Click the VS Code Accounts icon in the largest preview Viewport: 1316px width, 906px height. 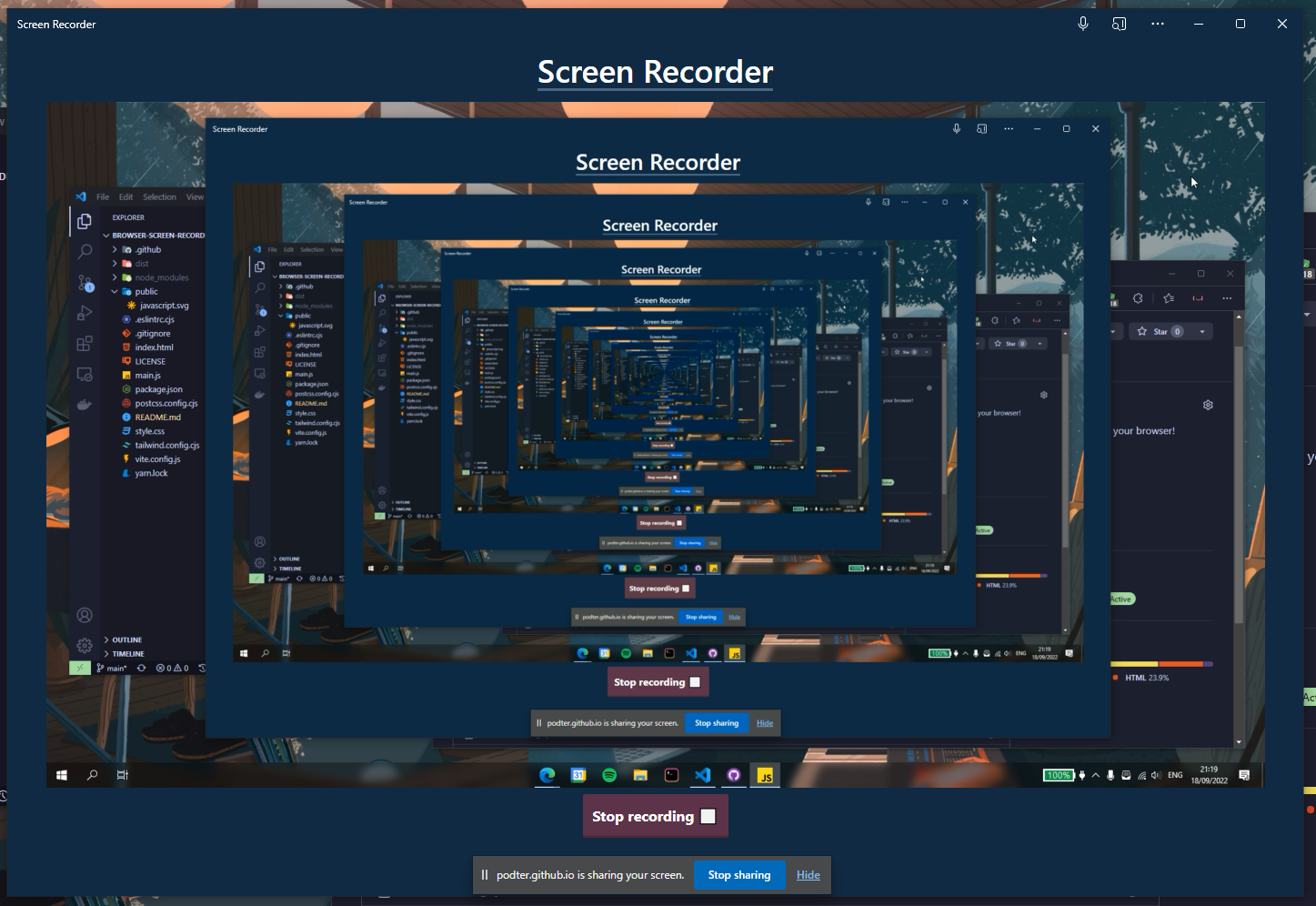click(85, 616)
